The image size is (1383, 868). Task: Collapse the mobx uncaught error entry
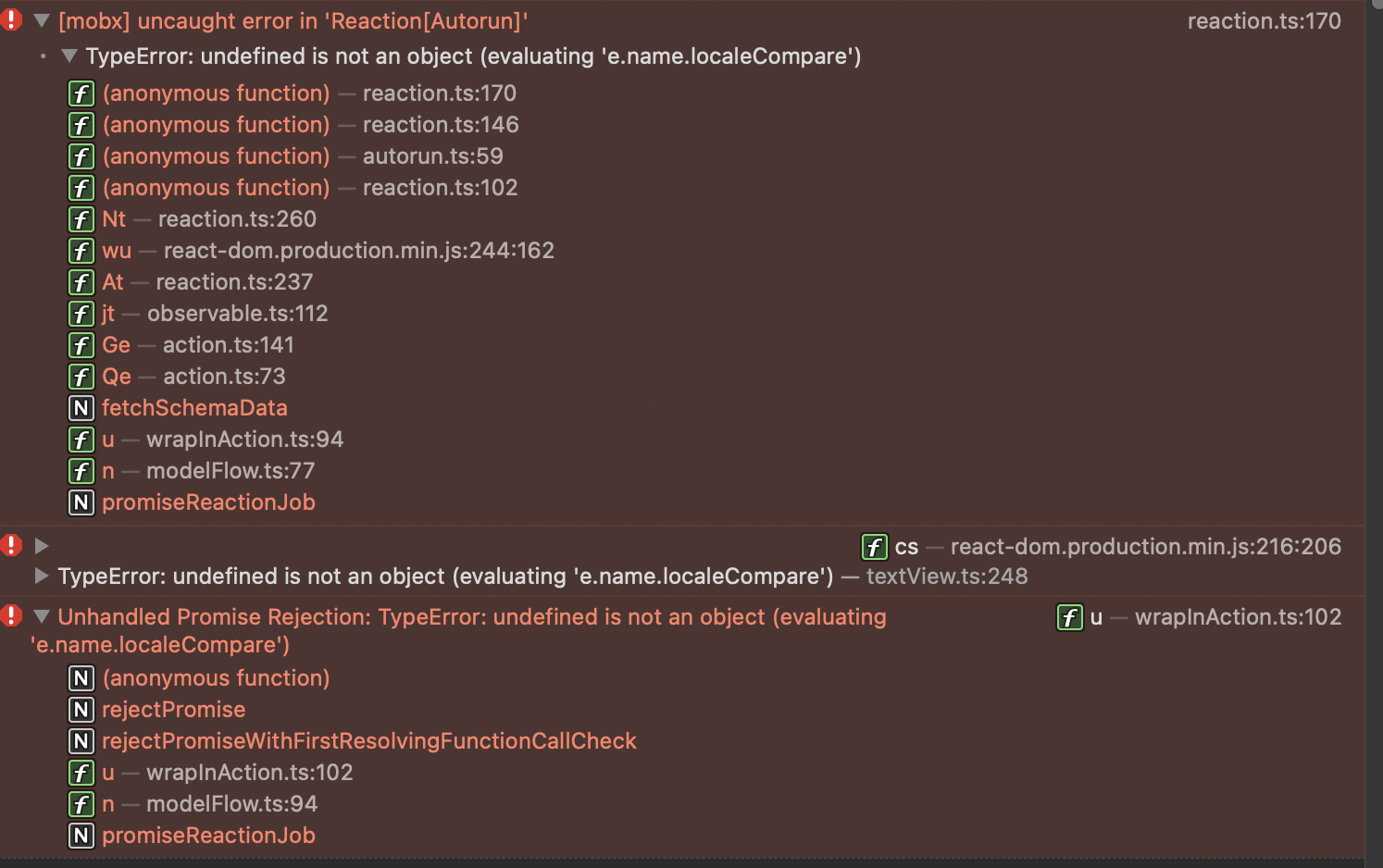tap(41, 19)
